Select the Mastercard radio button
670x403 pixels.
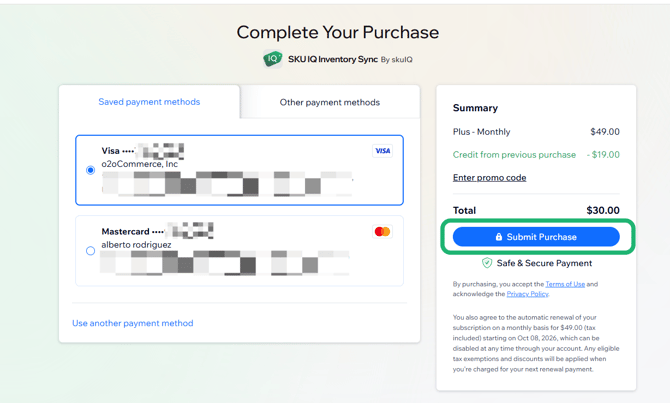coord(90,251)
